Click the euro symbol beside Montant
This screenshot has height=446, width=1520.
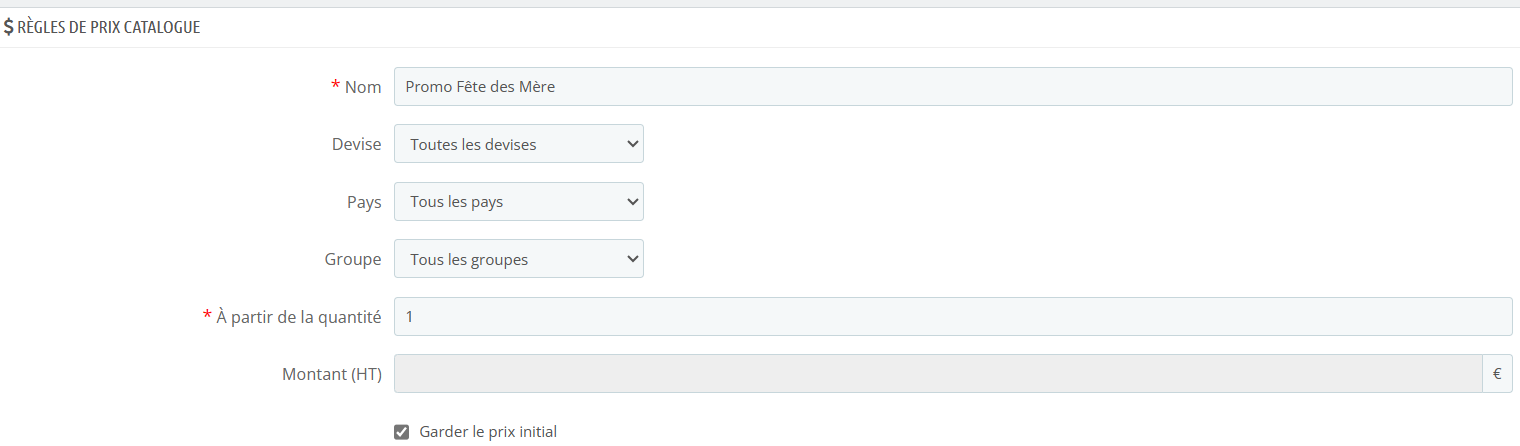coord(1497,374)
